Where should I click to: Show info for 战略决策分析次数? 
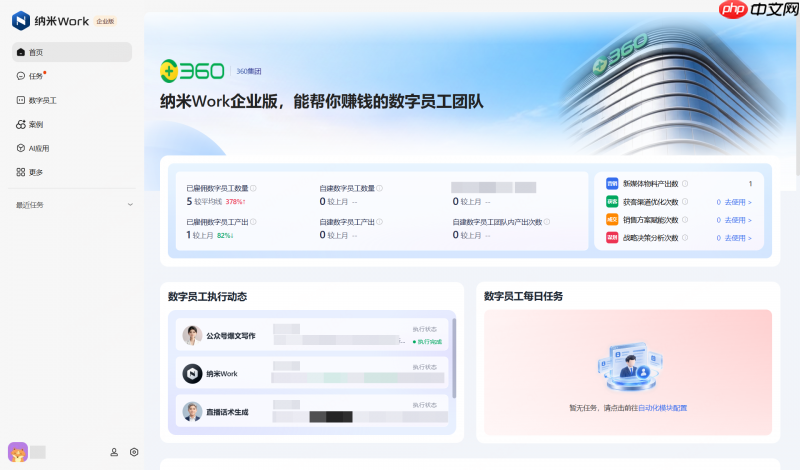coord(685,238)
